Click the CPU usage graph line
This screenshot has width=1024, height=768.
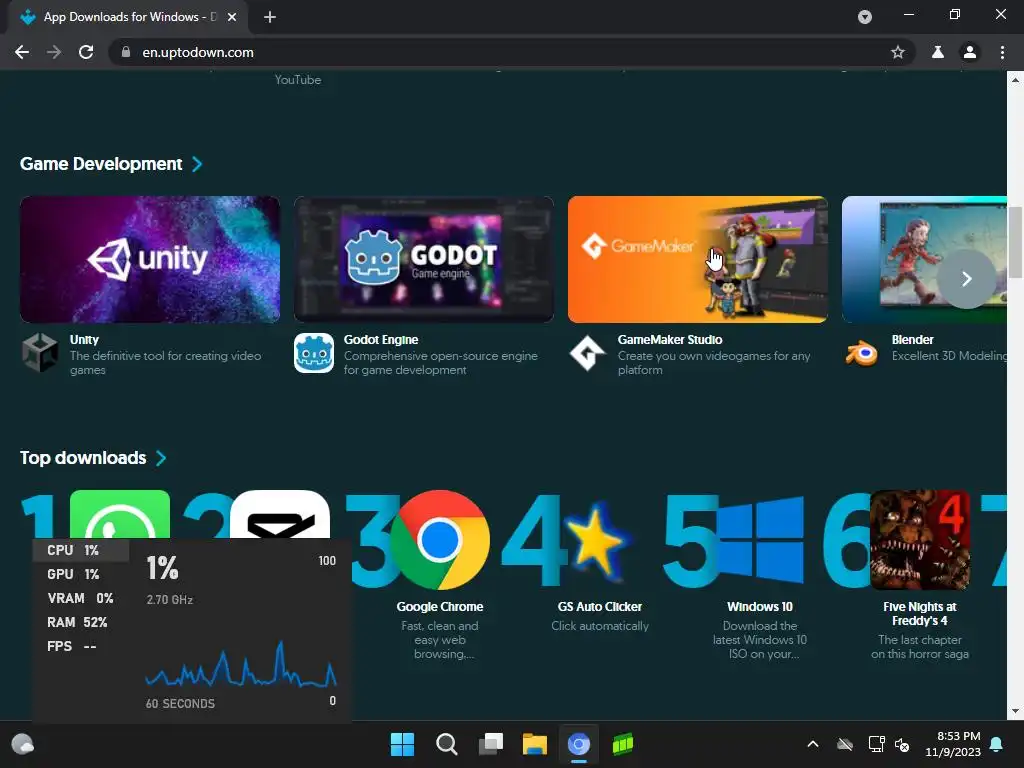[241, 666]
